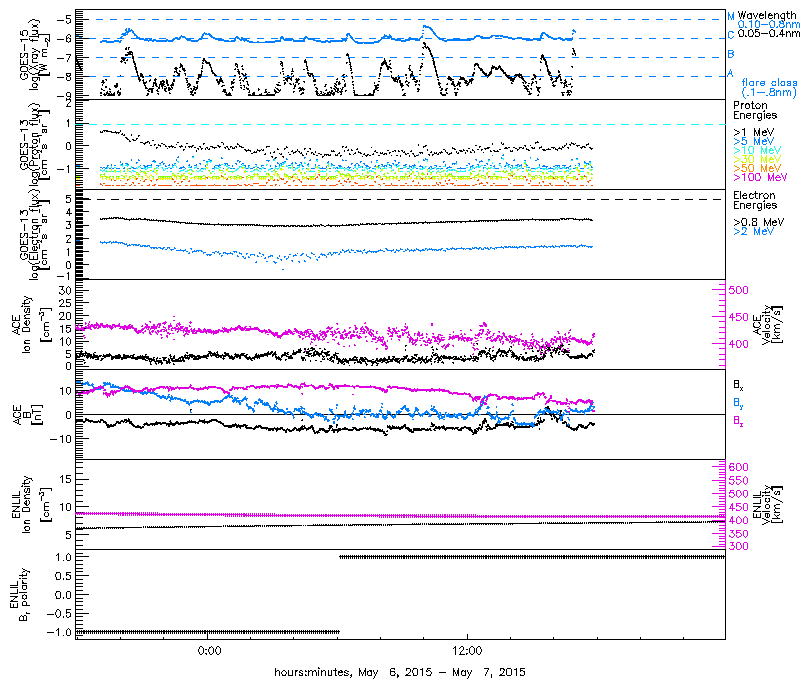Click the ENLIL polarity line at +1.0
Viewport: 800px width, 680px height.
click(x=532, y=557)
